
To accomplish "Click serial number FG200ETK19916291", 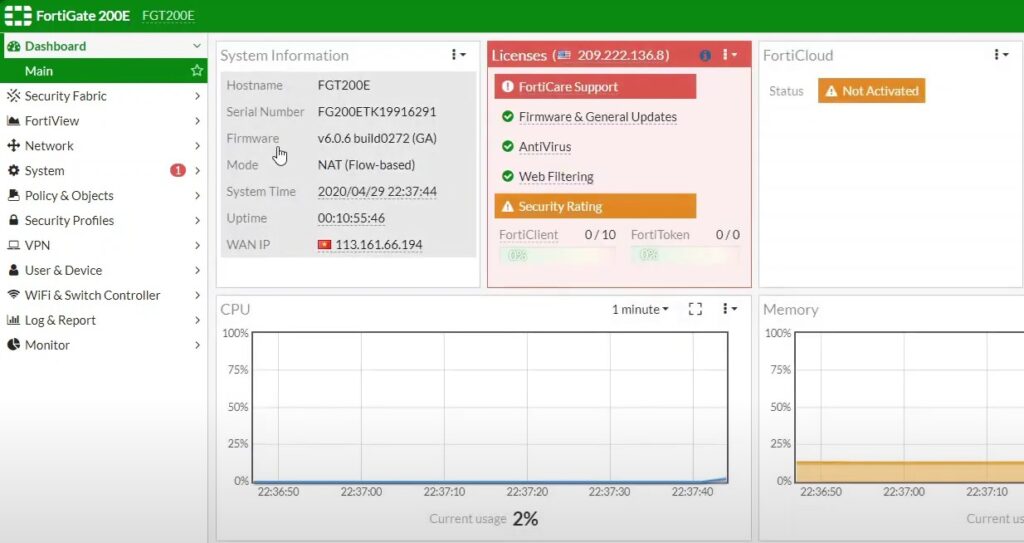I will click(x=377, y=112).
